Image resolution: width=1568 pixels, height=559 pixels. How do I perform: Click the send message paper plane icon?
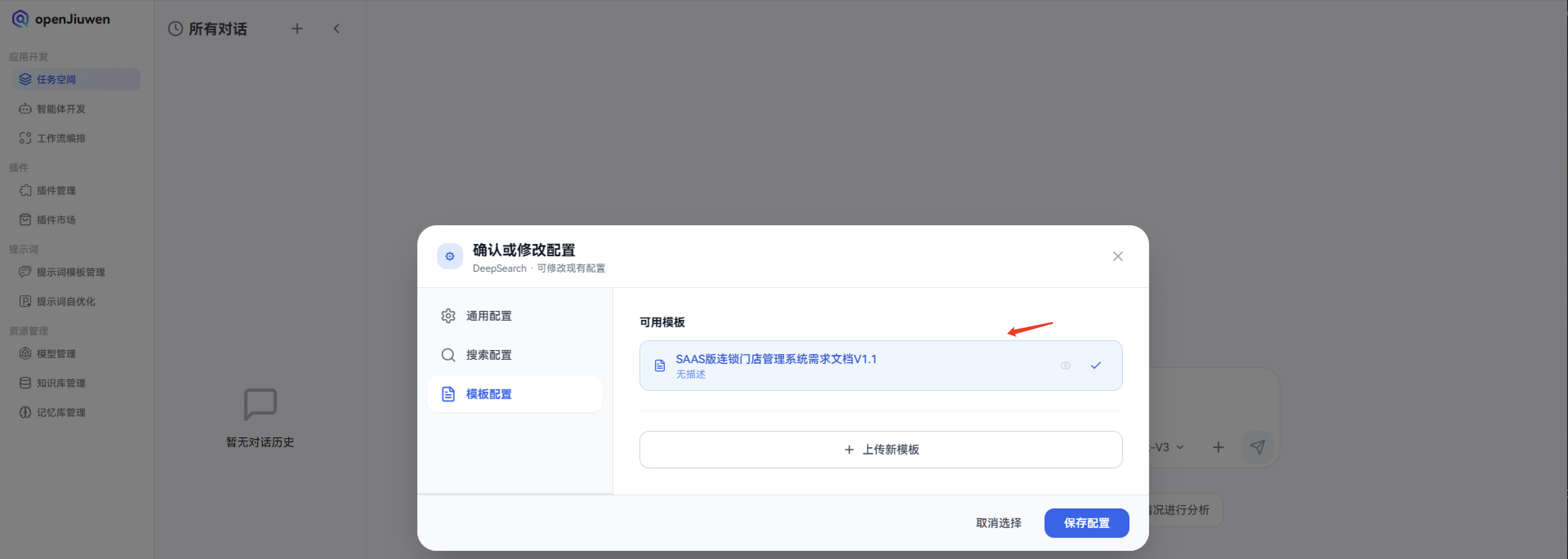click(1258, 447)
